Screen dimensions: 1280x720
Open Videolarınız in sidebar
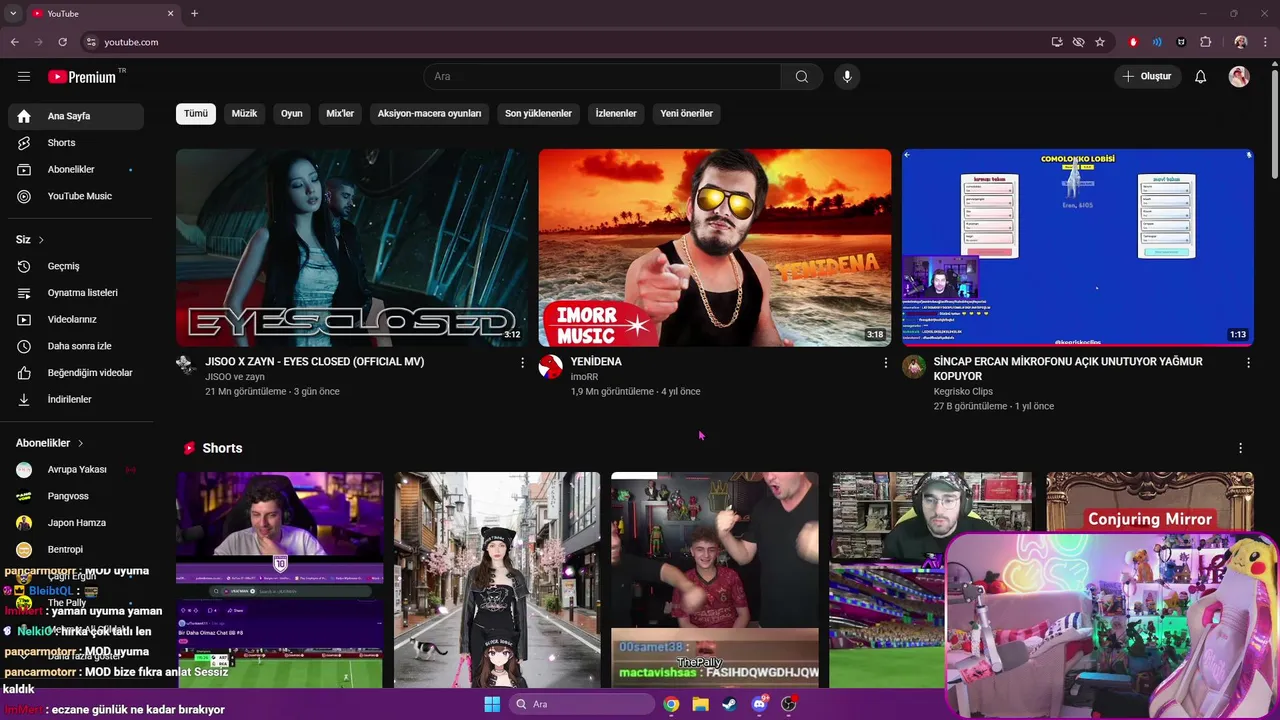pyautogui.click(x=76, y=319)
